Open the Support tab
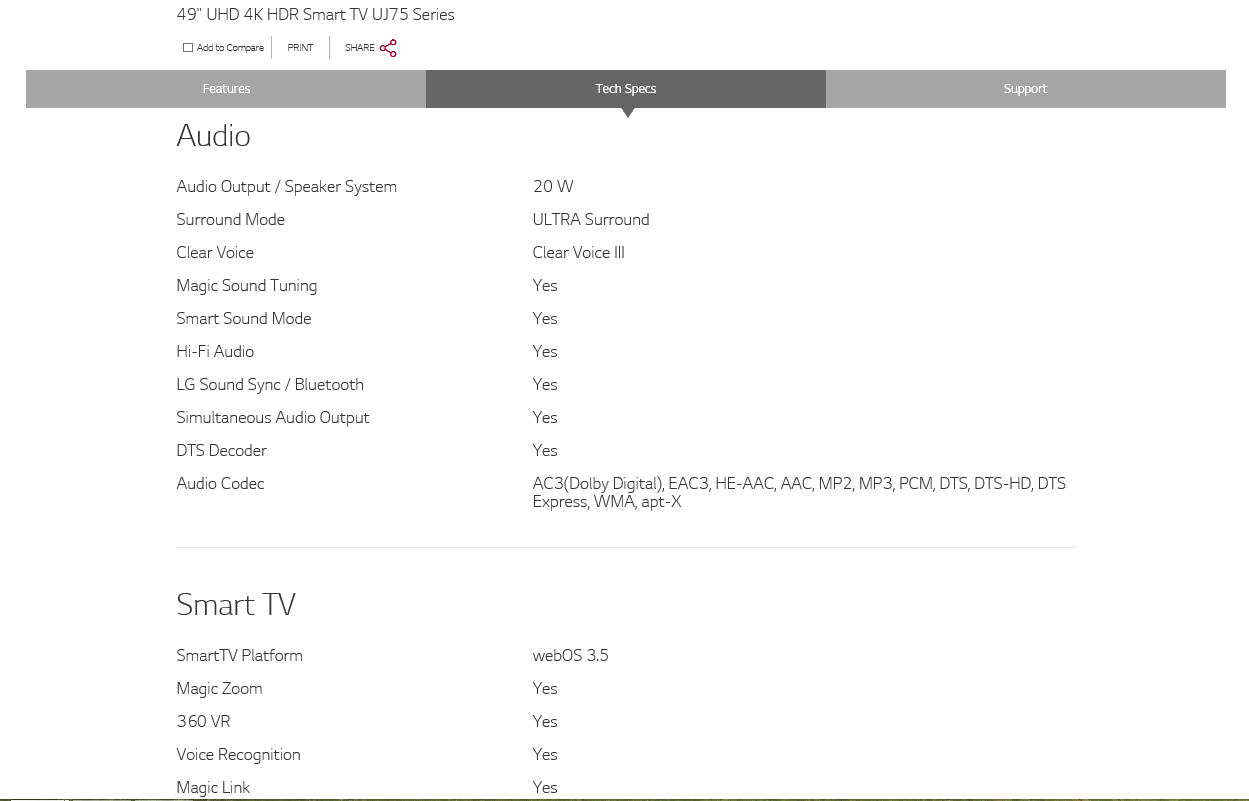This screenshot has height=801, width=1249. [1025, 89]
